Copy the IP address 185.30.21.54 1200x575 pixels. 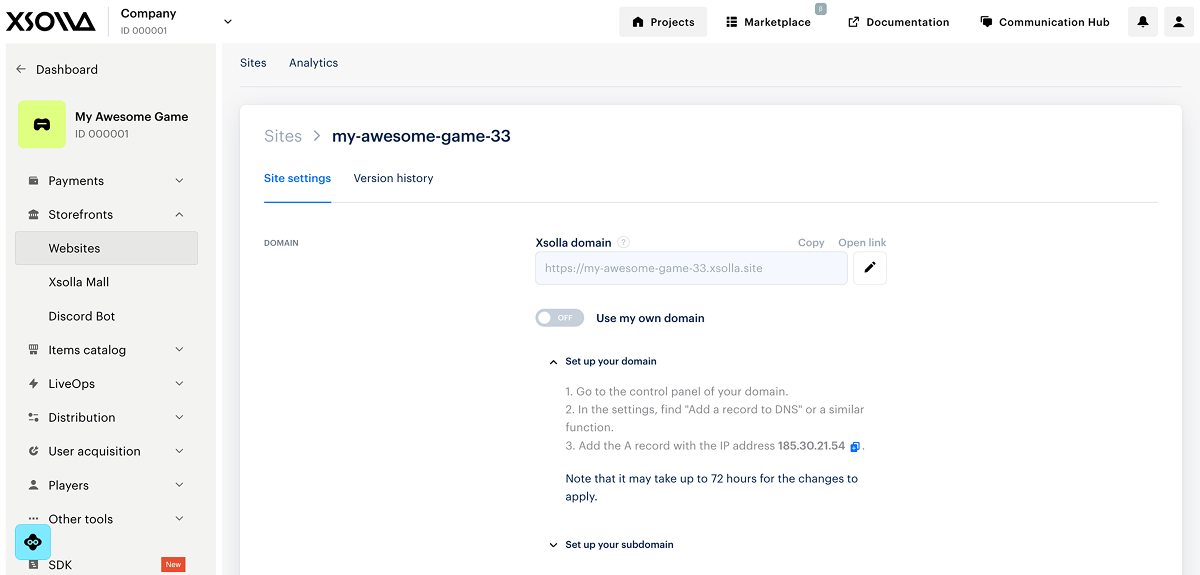point(855,447)
